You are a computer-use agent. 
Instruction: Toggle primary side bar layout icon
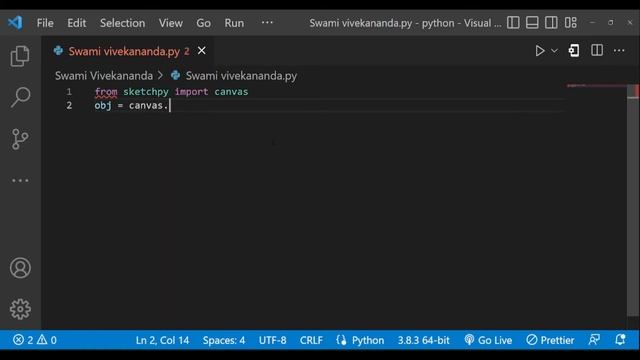[513, 22]
